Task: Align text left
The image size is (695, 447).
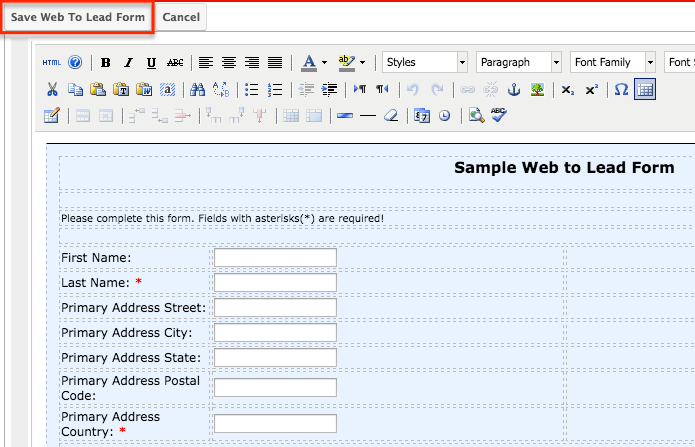Action: point(206,63)
